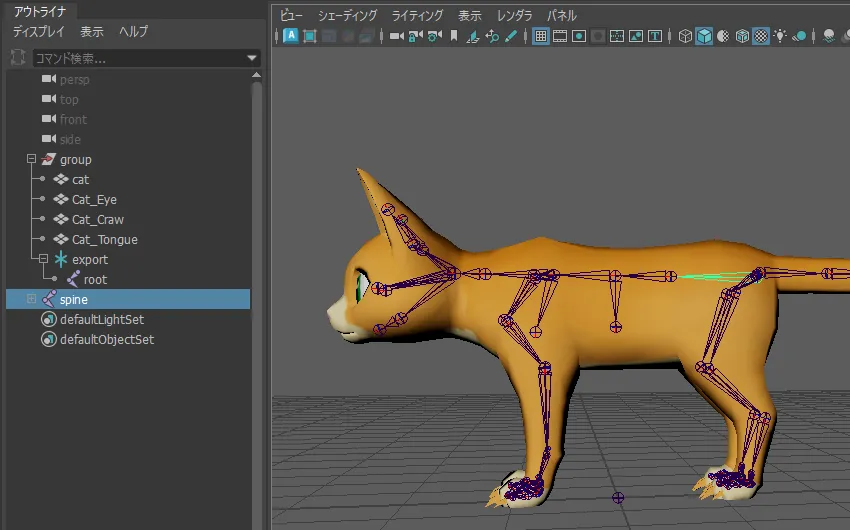Toggle the Film Gate icon
Screen dimensions: 850x530
560,36
